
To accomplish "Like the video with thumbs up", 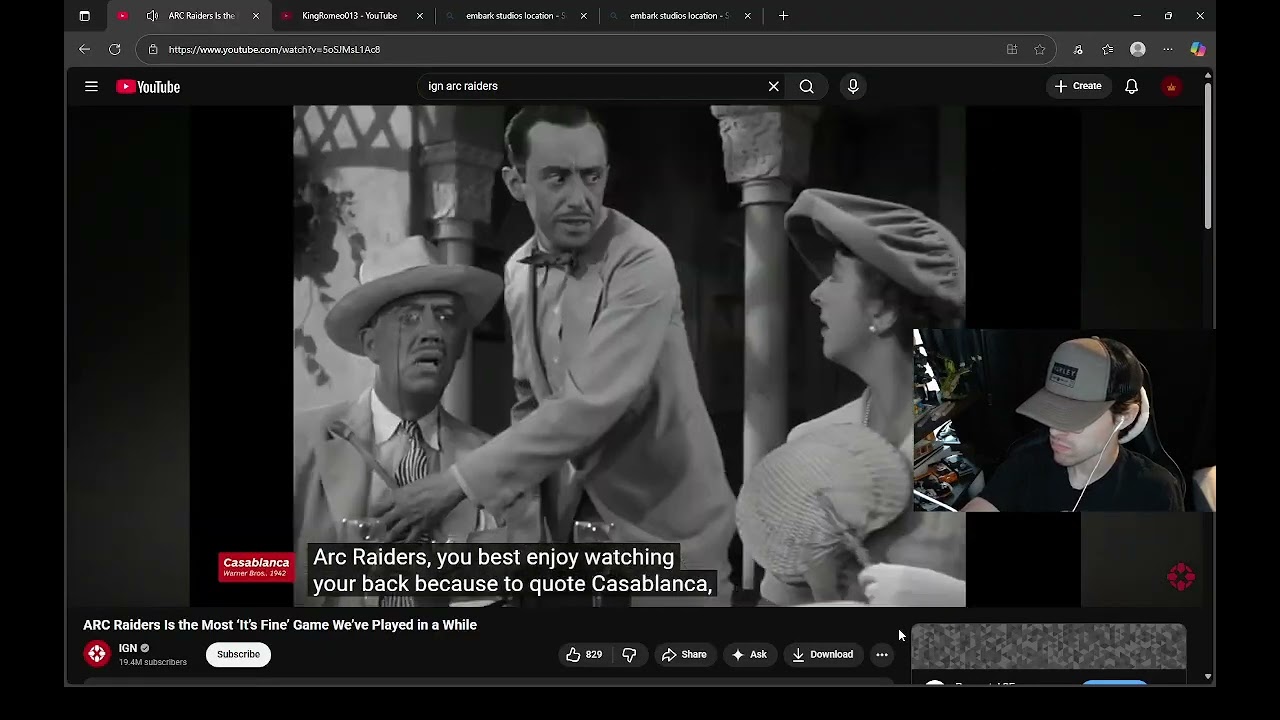I will tap(584, 655).
